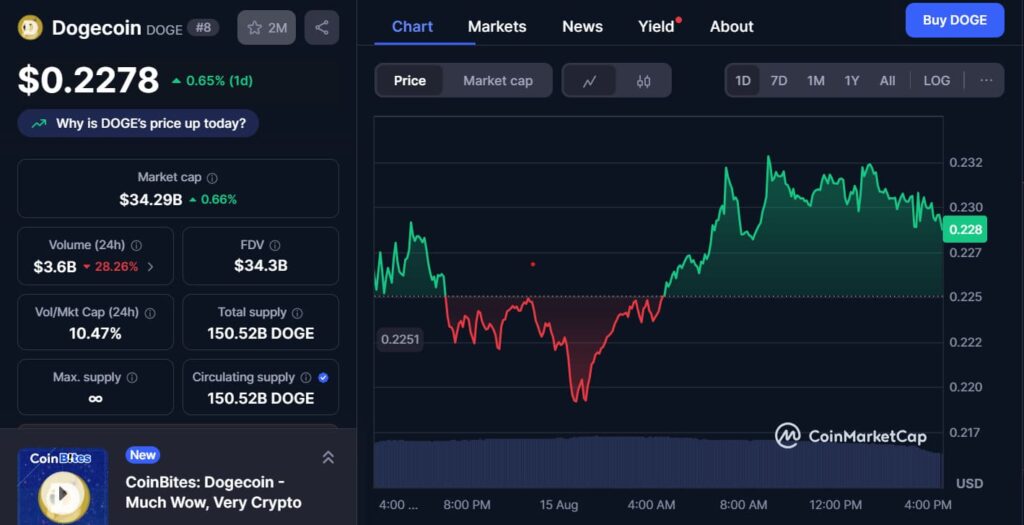Click the share icon next to Dogecoin
The image size is (1024, 525).
[321, 28]
